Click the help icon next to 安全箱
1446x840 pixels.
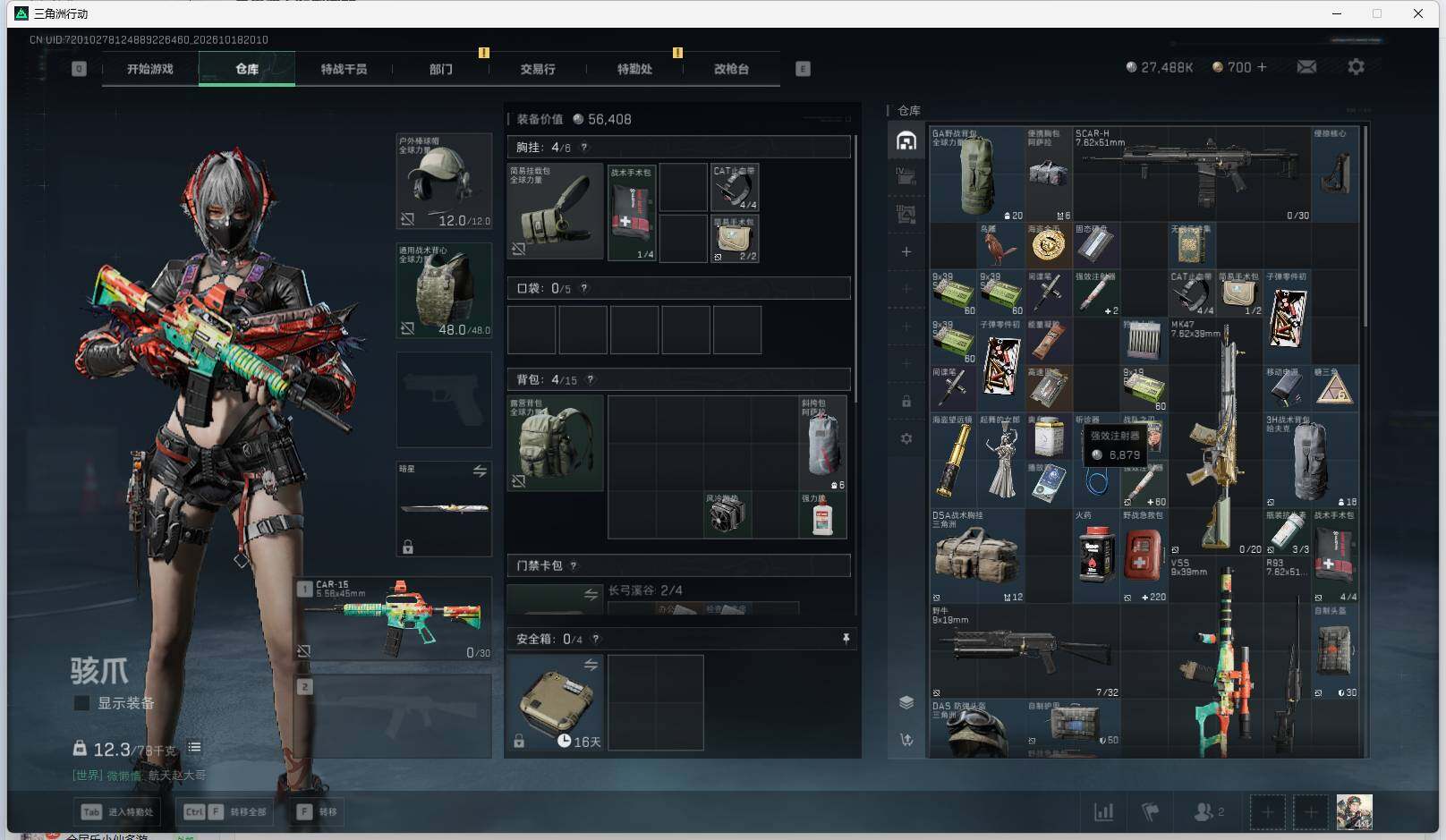pyautogui.click(x=596, y=639)
